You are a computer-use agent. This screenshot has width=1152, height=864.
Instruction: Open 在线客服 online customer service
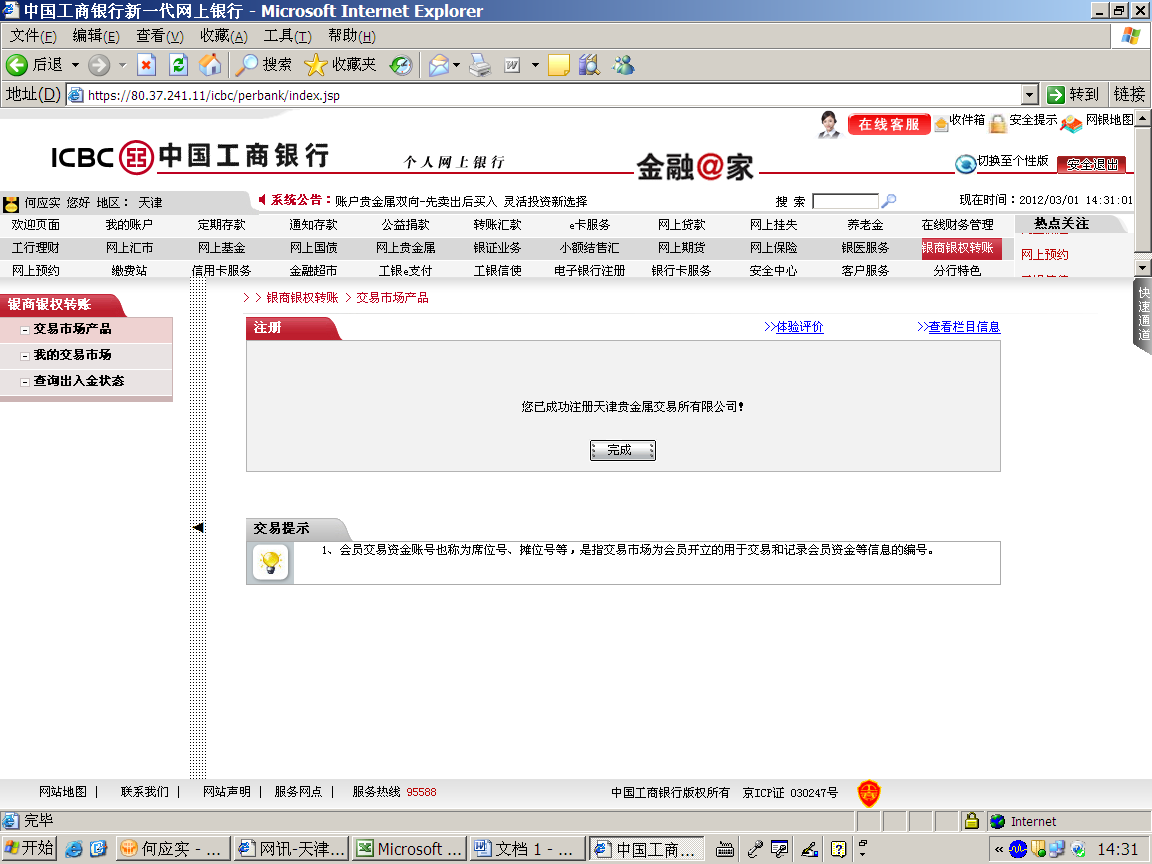[889, 124]
